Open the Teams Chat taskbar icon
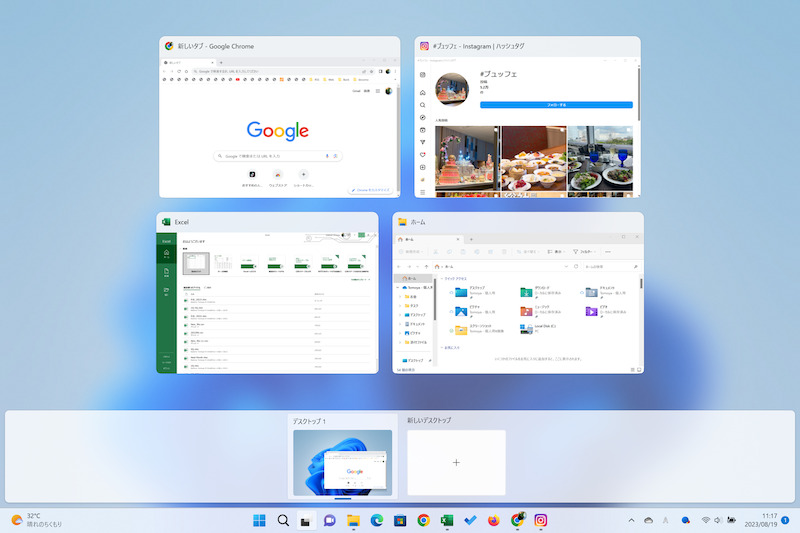The height and width of the screenshot is (533, 800). (330, 520)
